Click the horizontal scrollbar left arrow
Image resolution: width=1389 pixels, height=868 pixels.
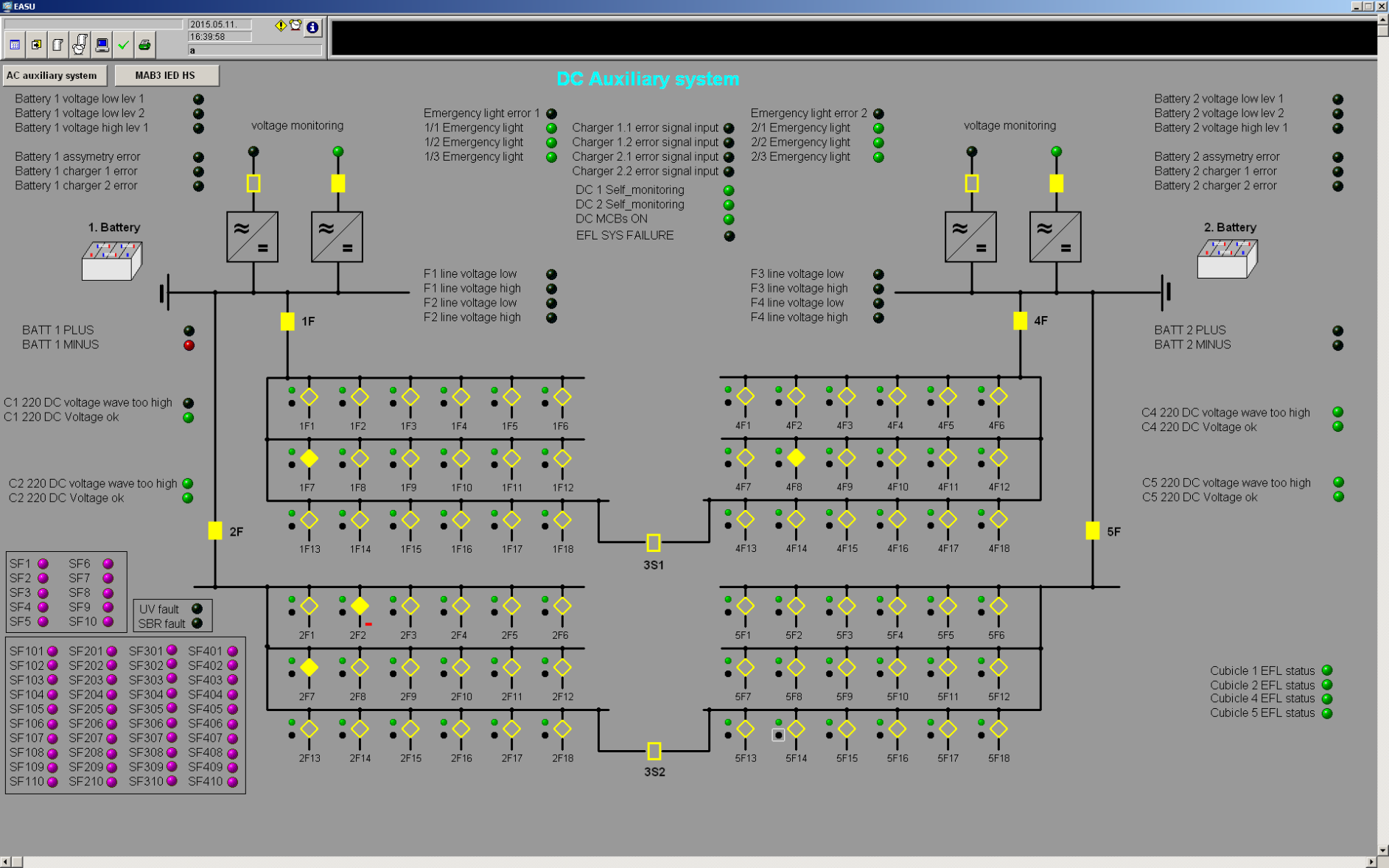pos(6,862)
